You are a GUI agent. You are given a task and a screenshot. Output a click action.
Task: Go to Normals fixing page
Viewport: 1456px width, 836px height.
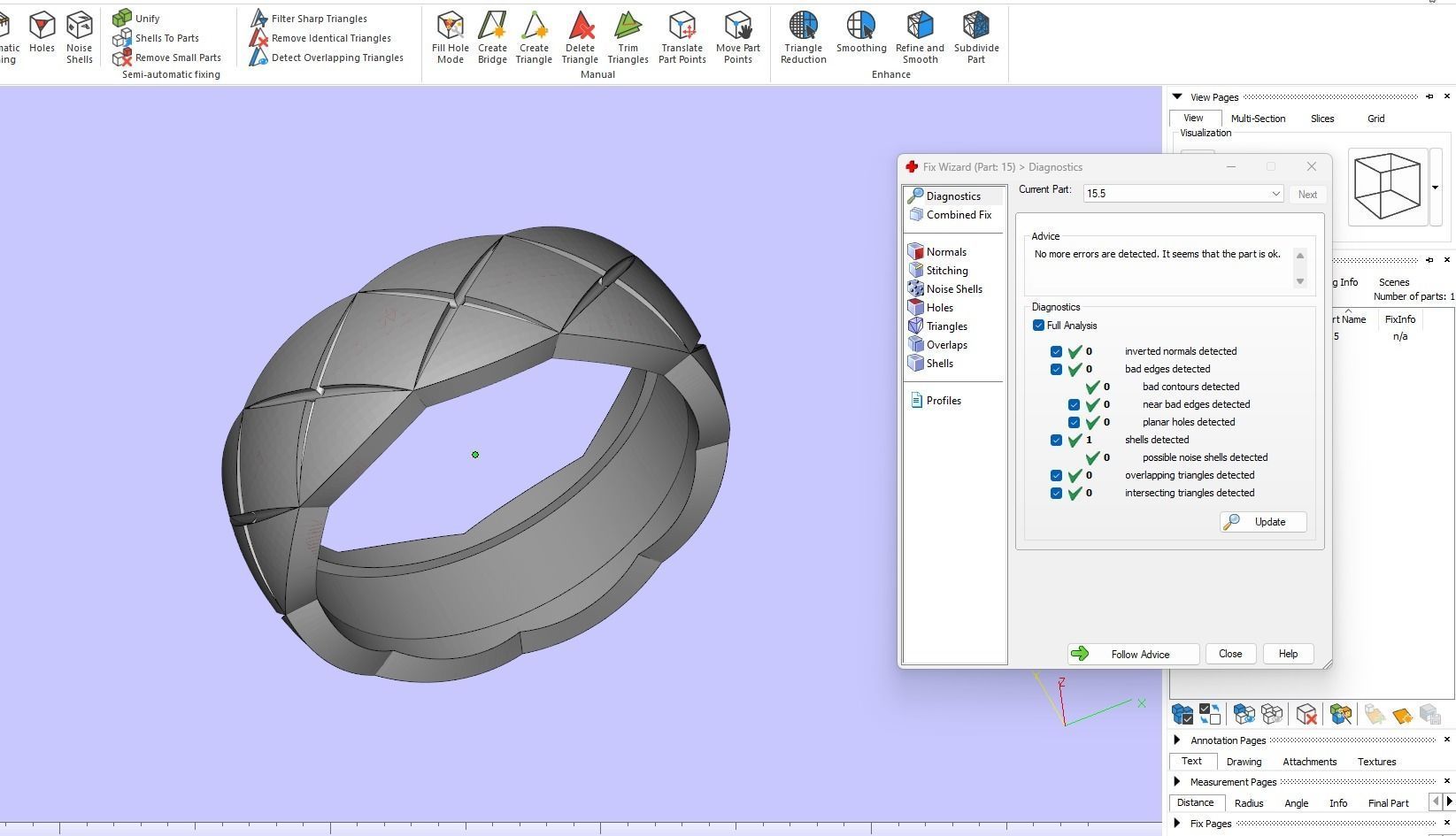coord(938,252)
